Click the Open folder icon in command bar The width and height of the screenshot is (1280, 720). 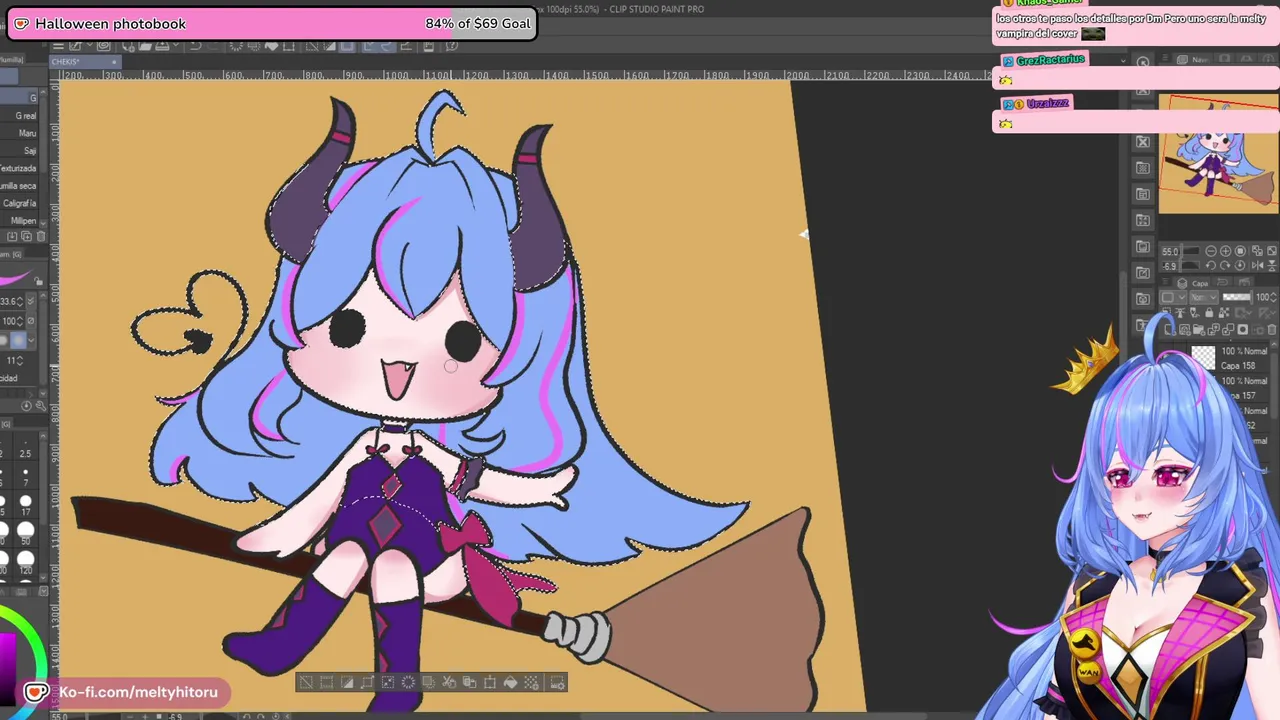pos(145,46)
